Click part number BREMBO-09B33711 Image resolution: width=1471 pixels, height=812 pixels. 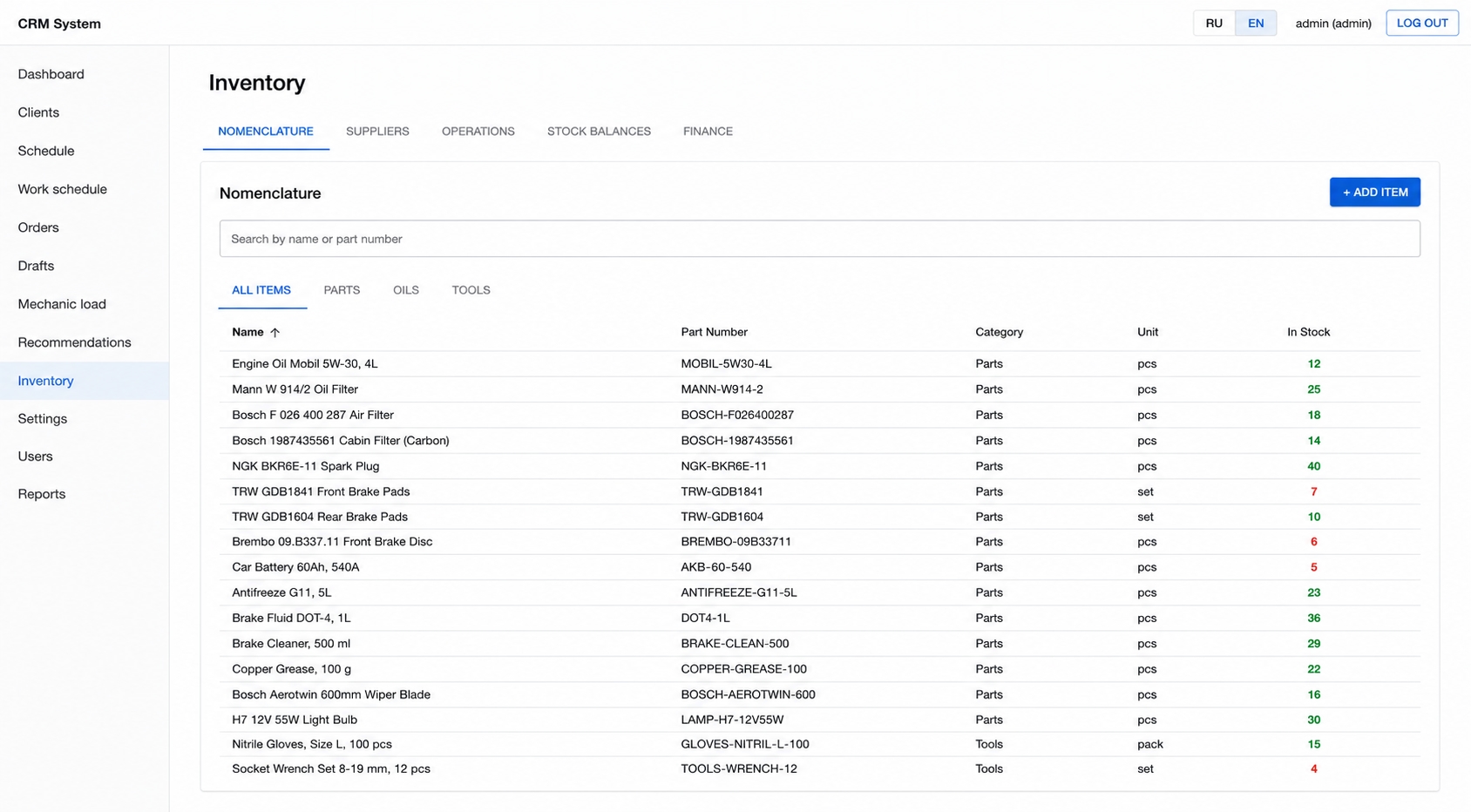coord(735,542)
